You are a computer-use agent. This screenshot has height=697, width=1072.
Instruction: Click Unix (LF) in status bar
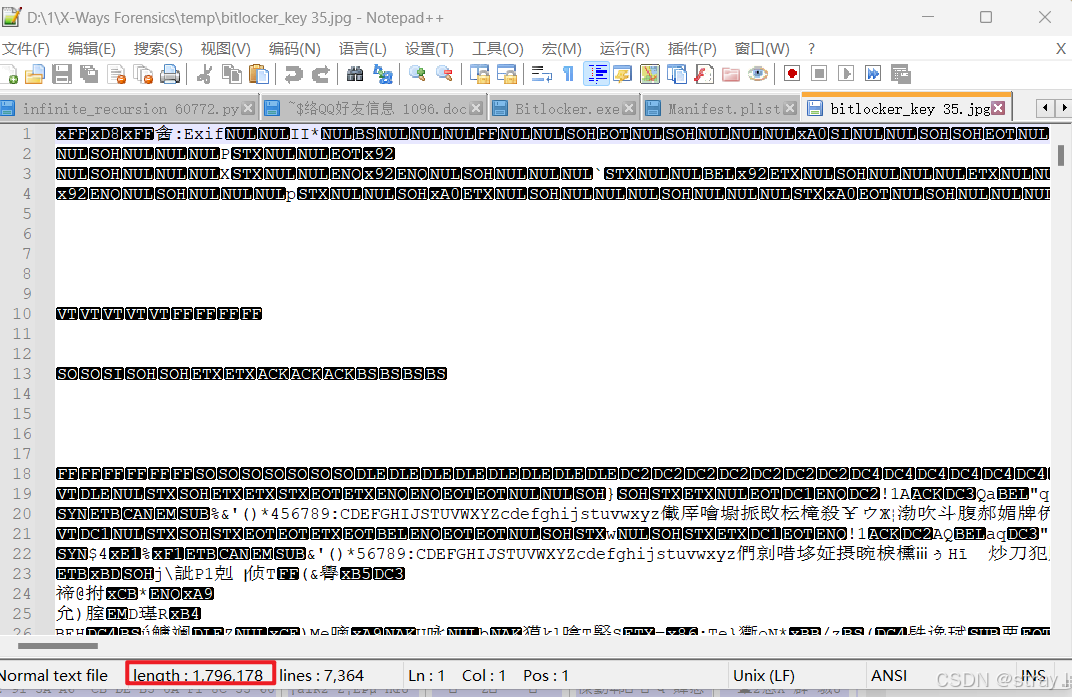tap(764, 676)
